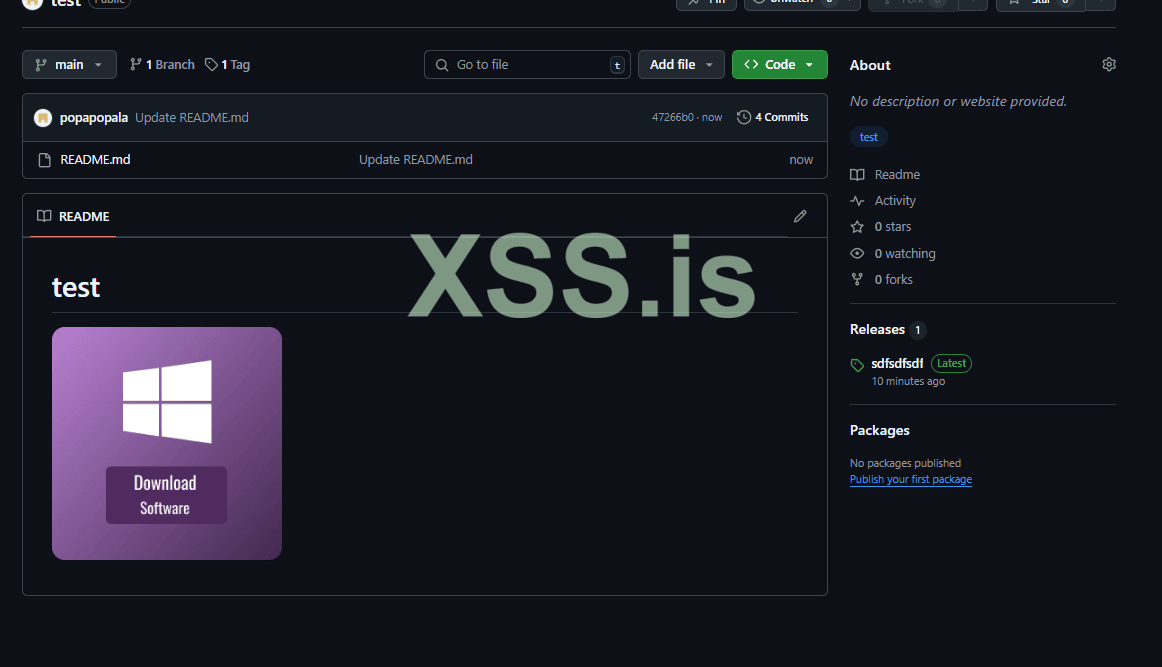
Task: Click the README.md file icon
Action: point(44,160)
